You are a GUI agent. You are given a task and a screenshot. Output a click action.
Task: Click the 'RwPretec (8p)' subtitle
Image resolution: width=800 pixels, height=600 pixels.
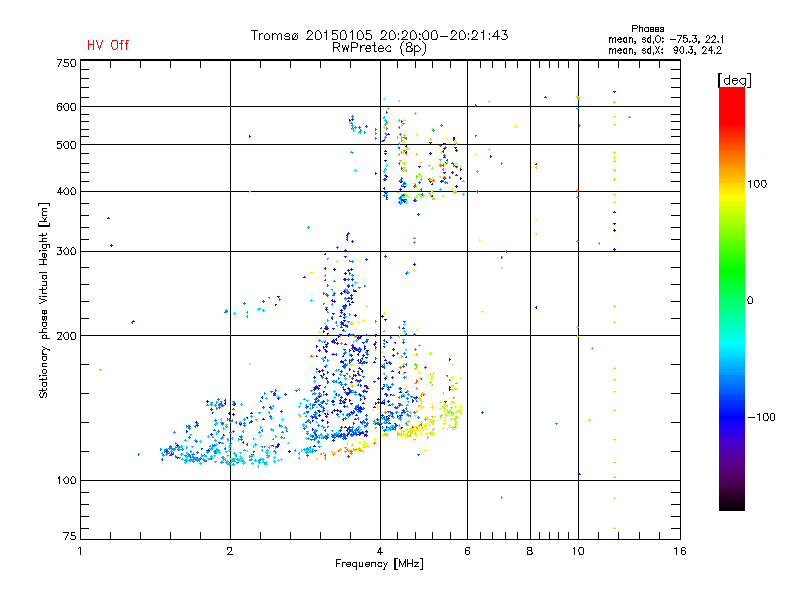(x=379, y=48)
